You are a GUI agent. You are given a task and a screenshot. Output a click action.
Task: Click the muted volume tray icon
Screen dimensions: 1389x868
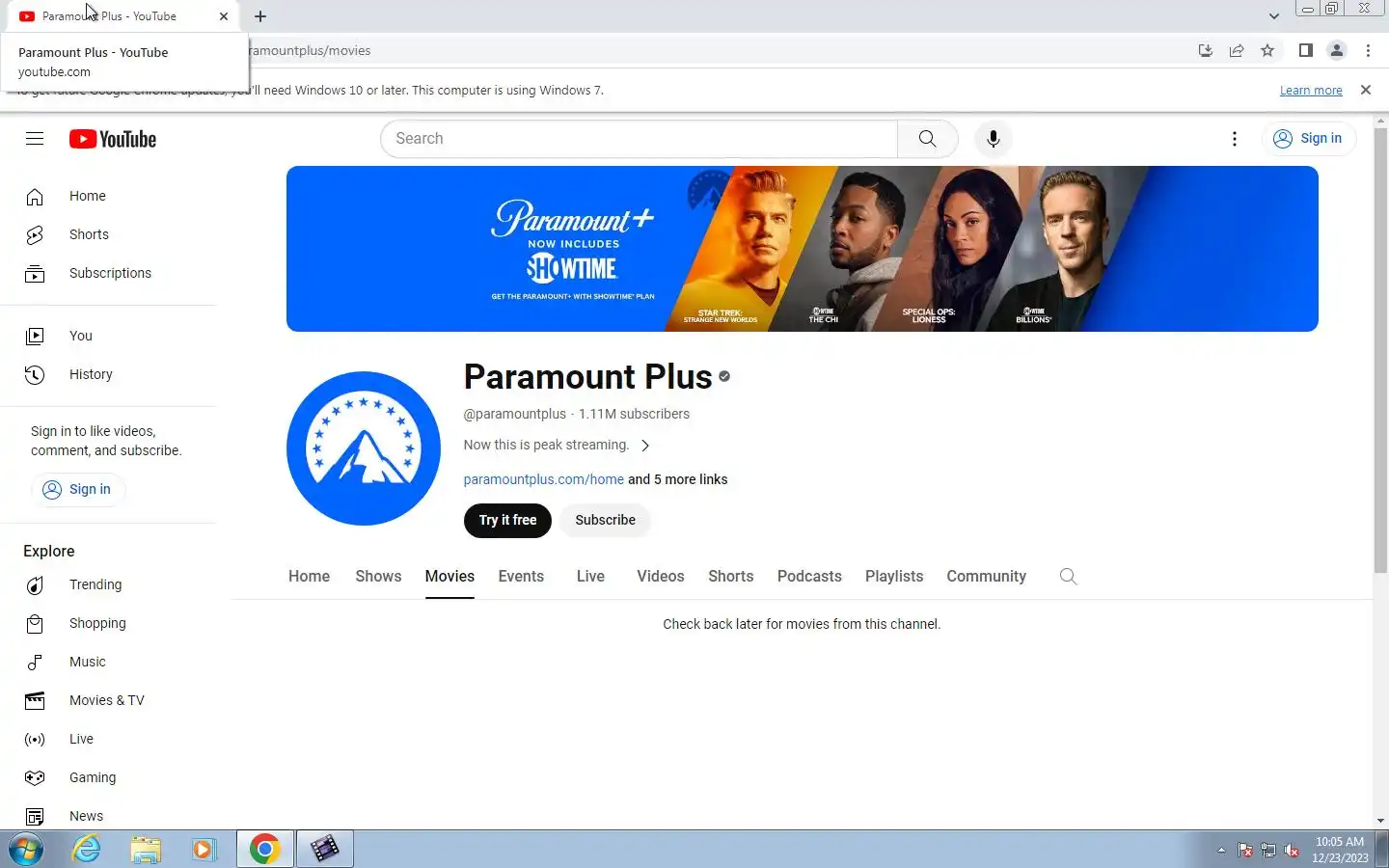tap(1292, 850)
